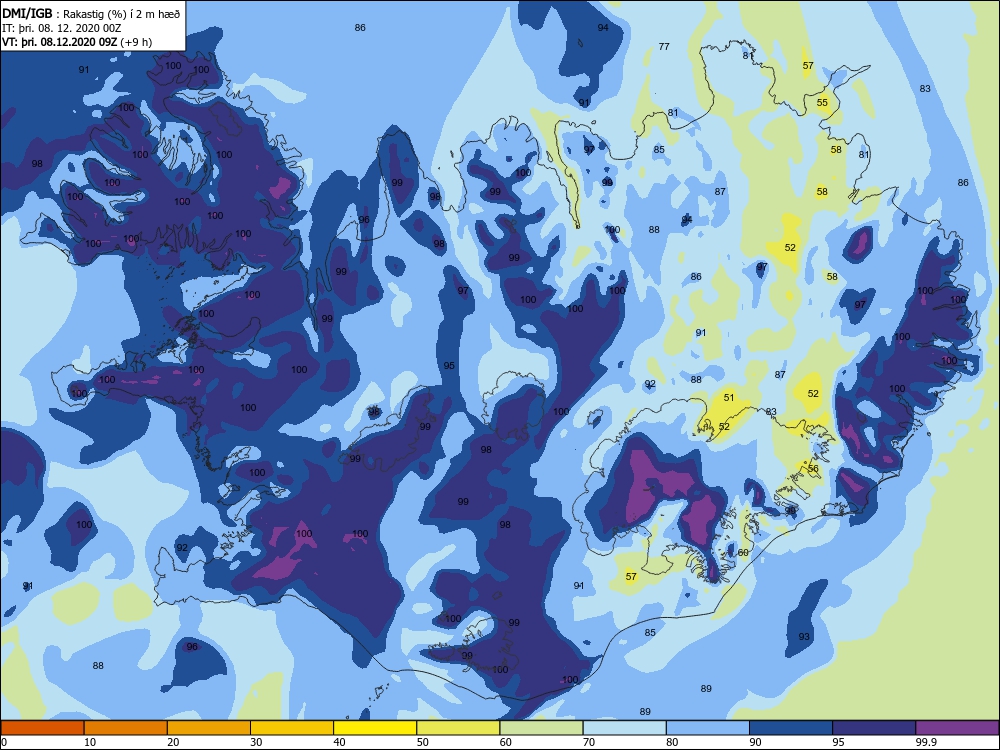Click the legend scale label 80
The width and height of the screenshot is (1000, 750).
pyautogui.click(x=672, y=742)
